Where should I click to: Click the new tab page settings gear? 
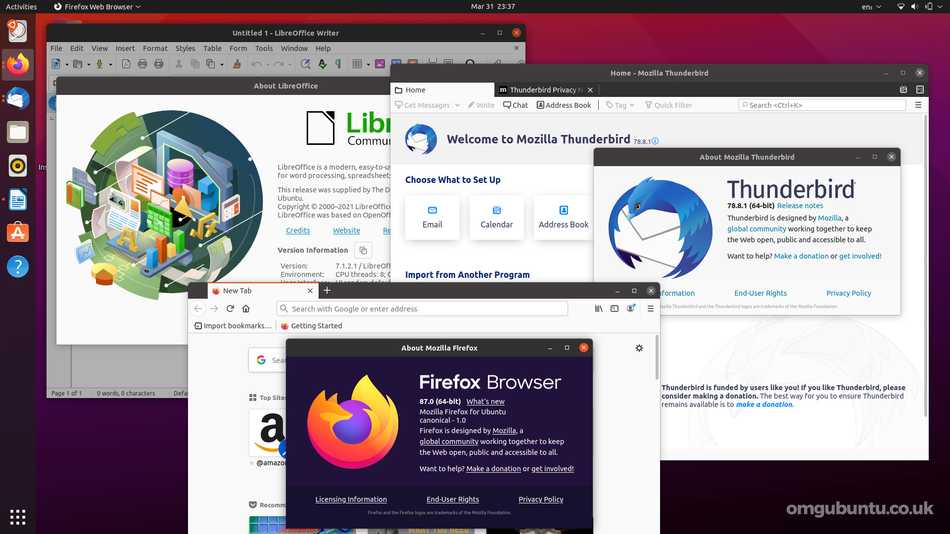[x=640, y=348]
